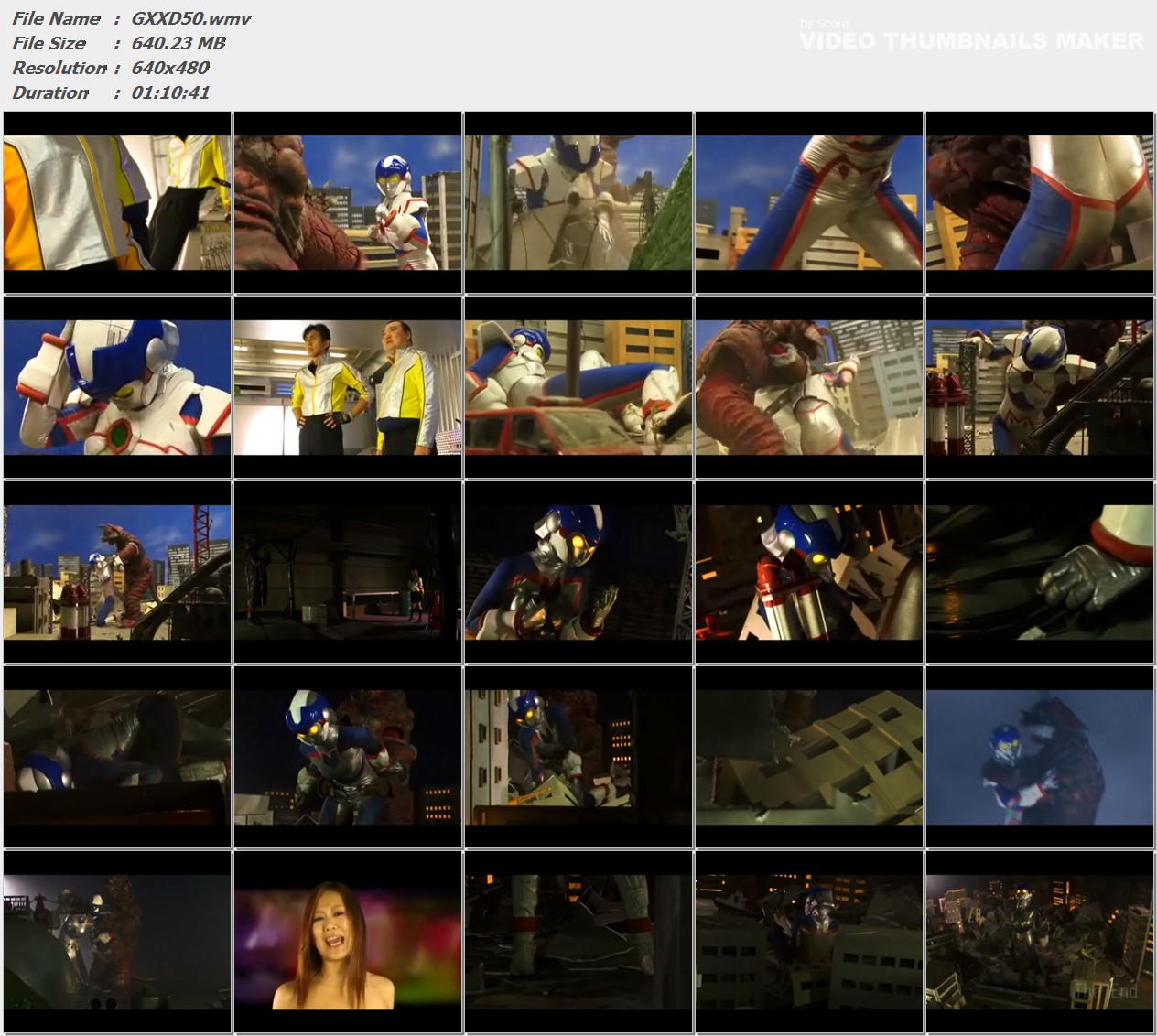This screenshot has width=1157, height=1036.
Task: Select grey foggy thumbnail of hero and red monster
Action: 117,942
